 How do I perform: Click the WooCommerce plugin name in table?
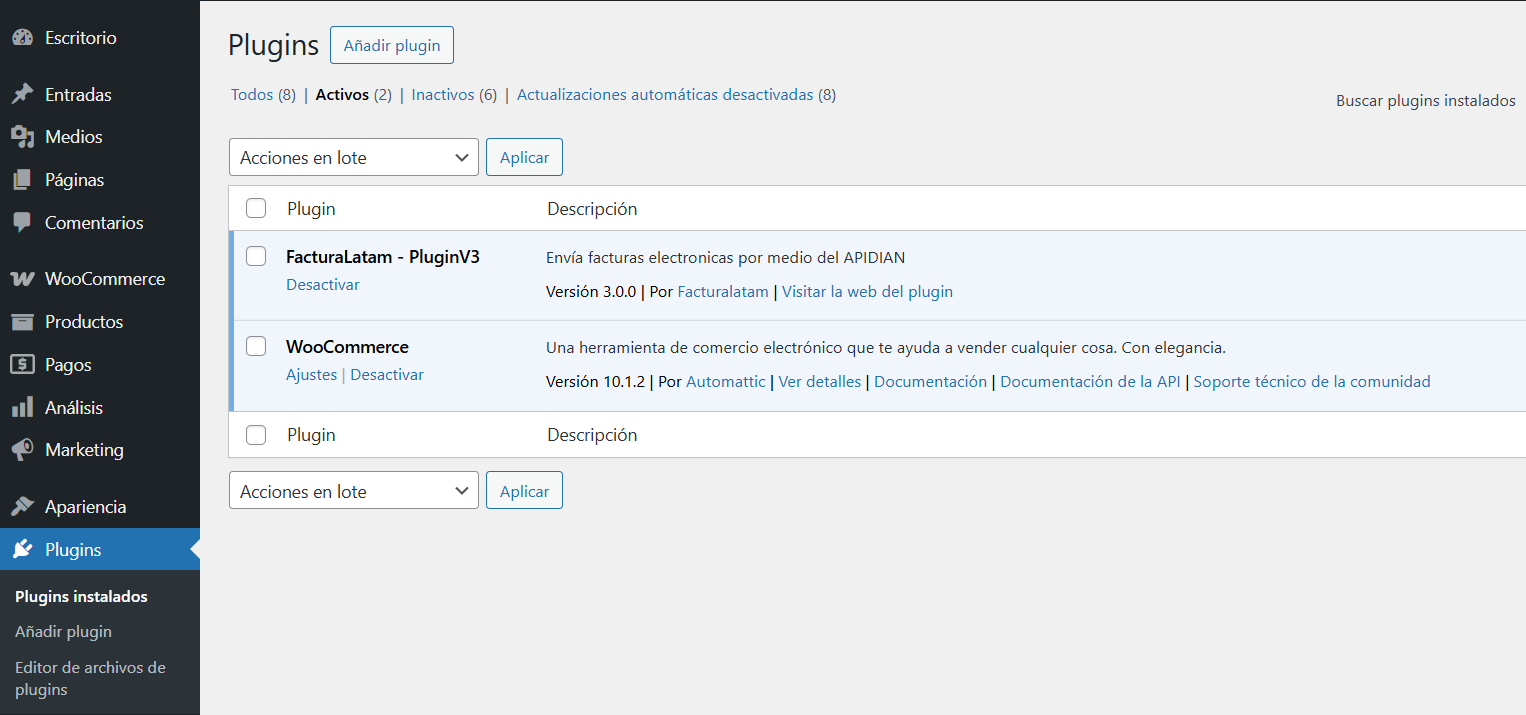(x=347, y=347)
